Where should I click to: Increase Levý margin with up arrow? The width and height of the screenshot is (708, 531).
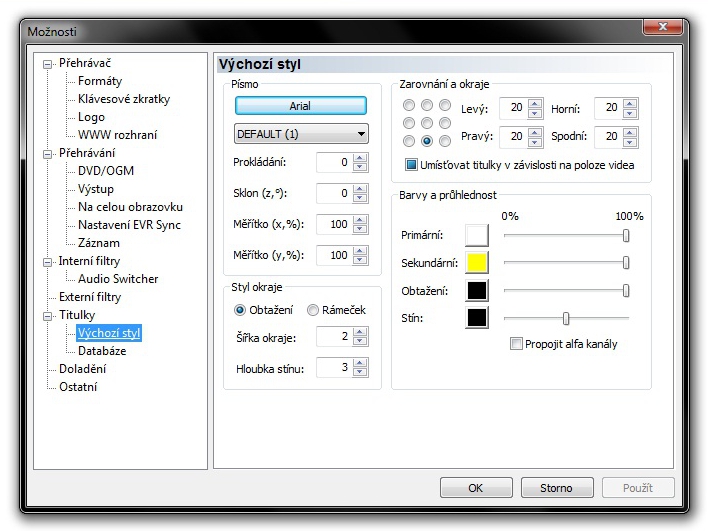[x=535, y=103]
